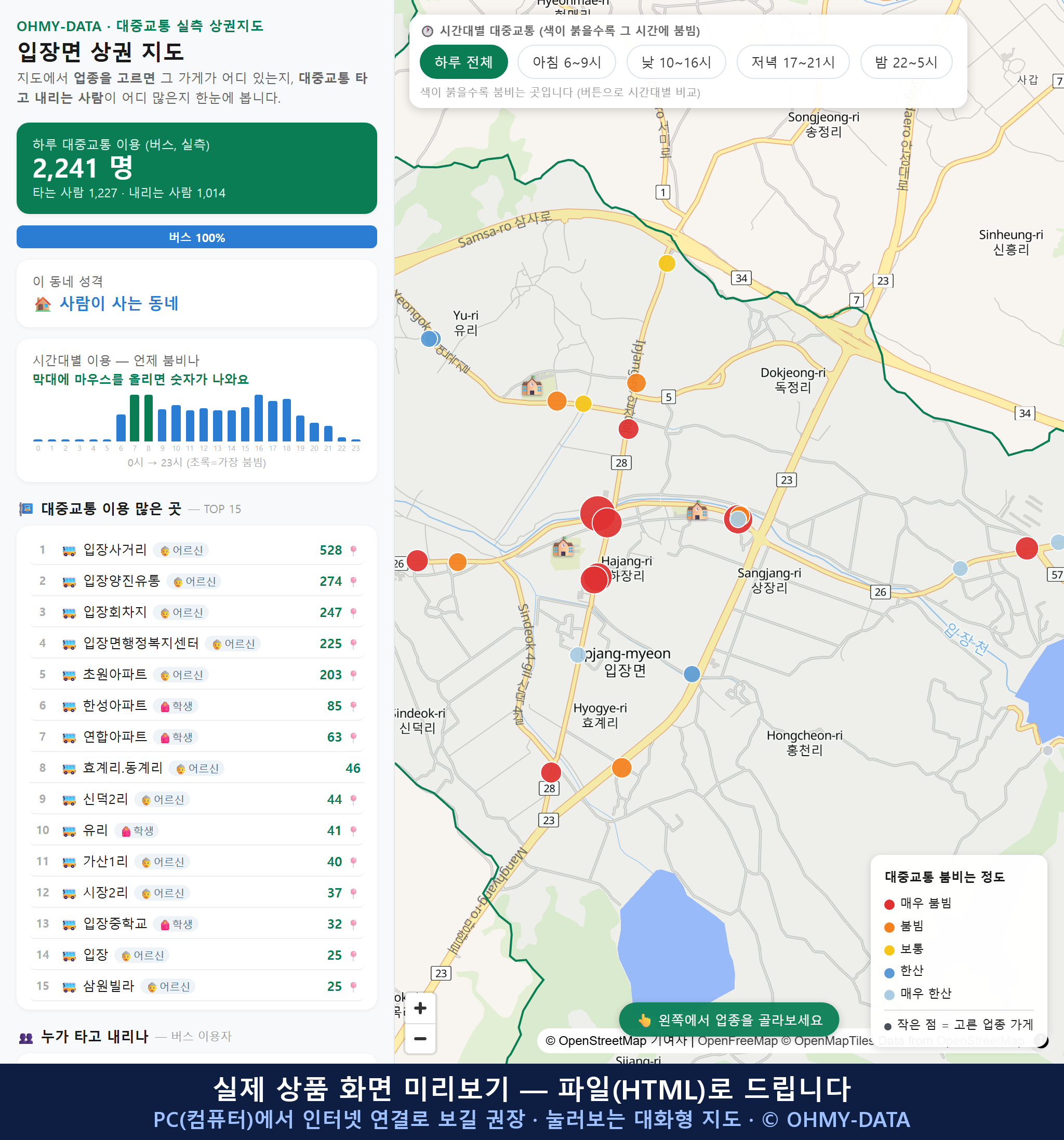Click the 학생 tag on 입장중학교 row
This screenshot has height=1140, width=1064.
pyautogui.click(x=176, y=924)
